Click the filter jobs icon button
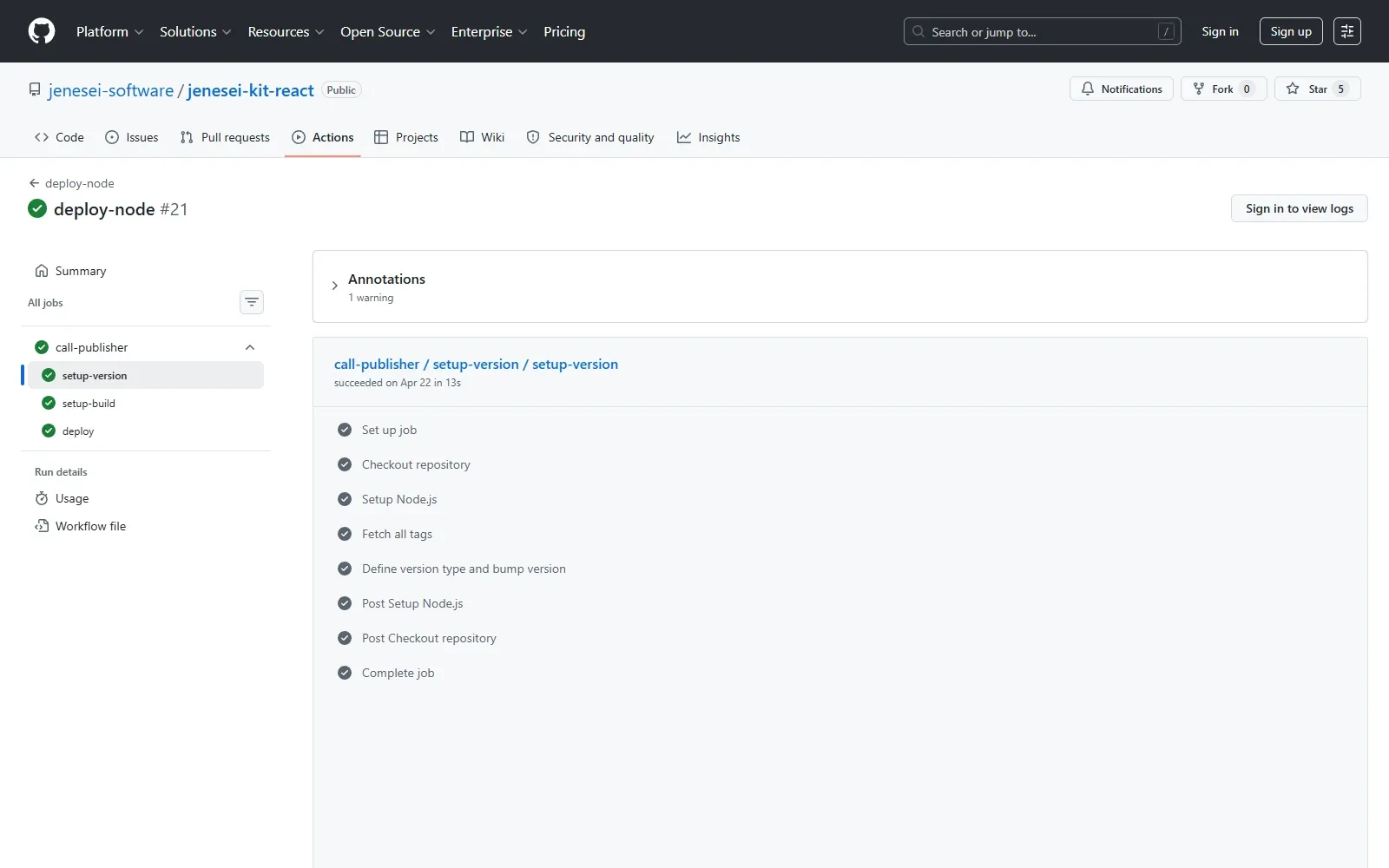1389x868 pixels. 252,302
